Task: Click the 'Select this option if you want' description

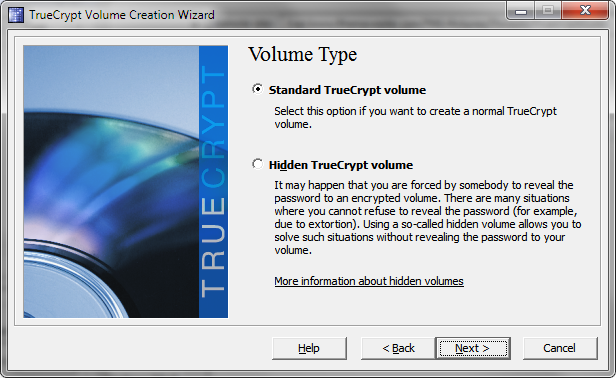Action: pos(415,117)
